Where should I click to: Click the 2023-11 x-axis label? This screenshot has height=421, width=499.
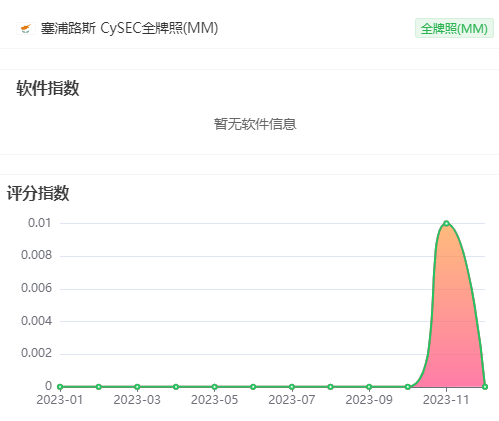(446, 400)
